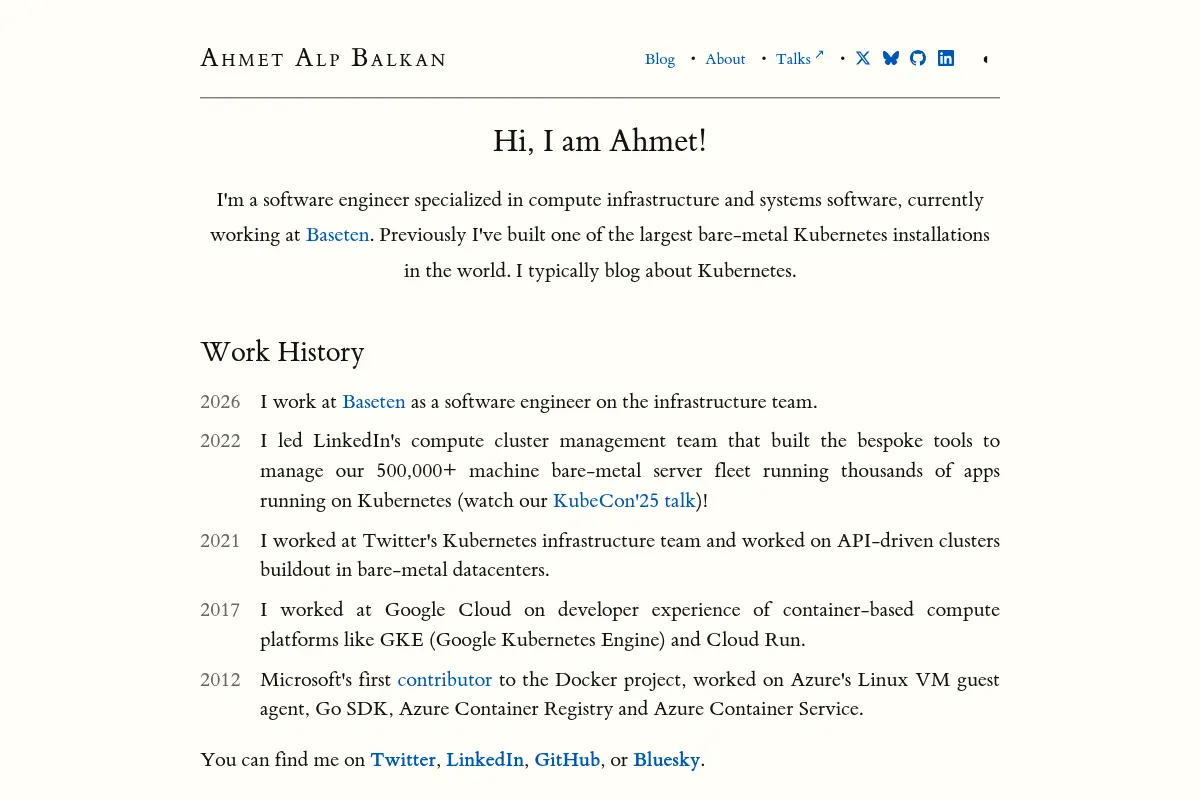Visit the bold LinkedIn link at bottom
The height and width of the screenshot is (800, 1200).
click(x=485, y=760)
